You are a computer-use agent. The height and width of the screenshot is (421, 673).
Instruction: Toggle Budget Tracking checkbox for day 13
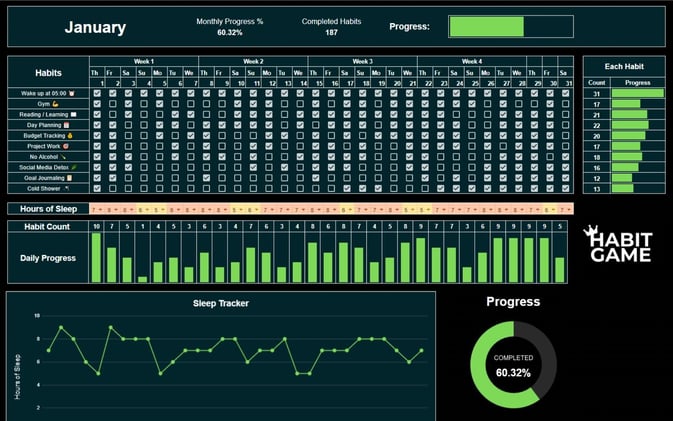(285, 136)
